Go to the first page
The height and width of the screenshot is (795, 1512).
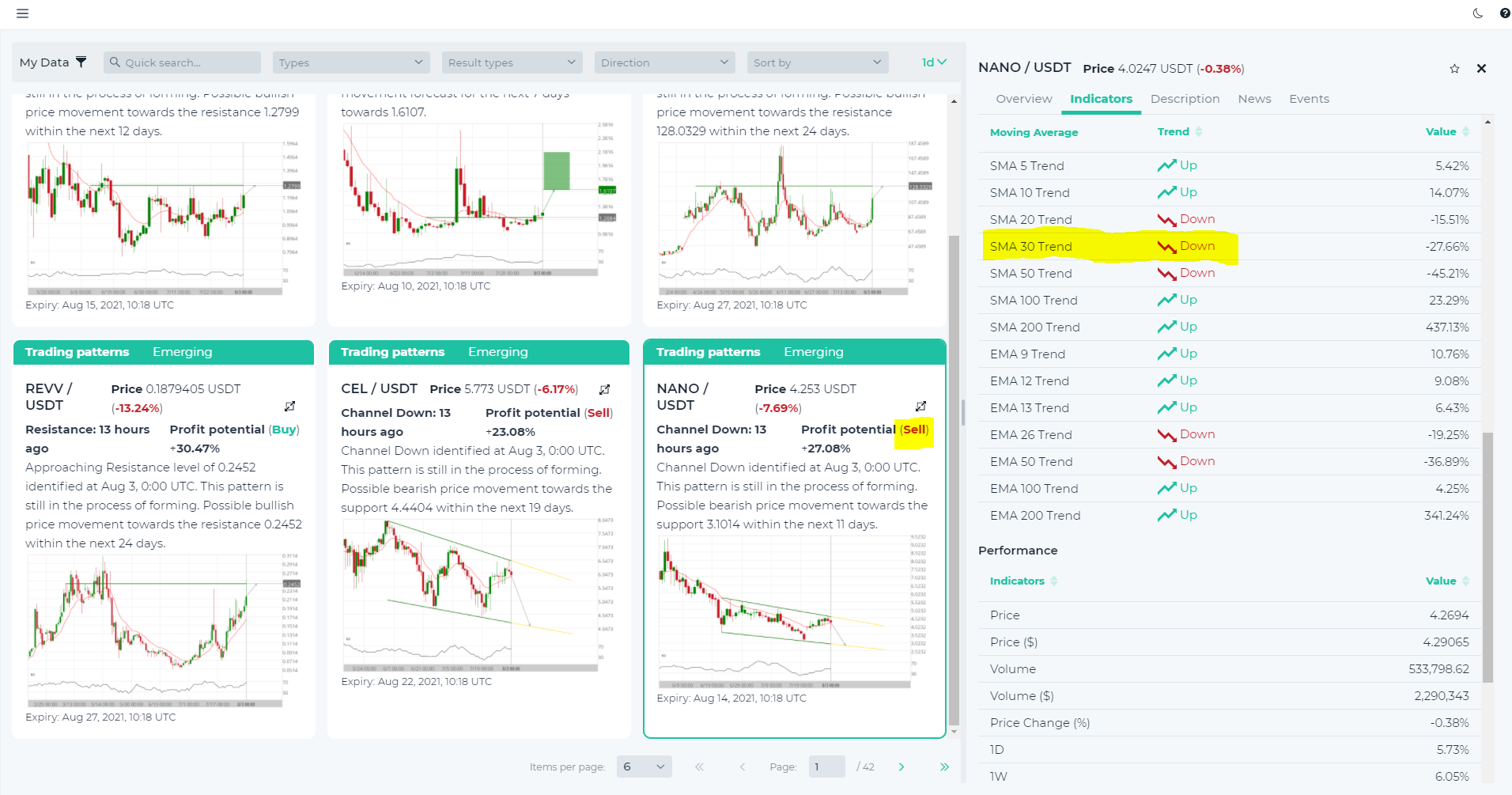(x=699, y=767)
